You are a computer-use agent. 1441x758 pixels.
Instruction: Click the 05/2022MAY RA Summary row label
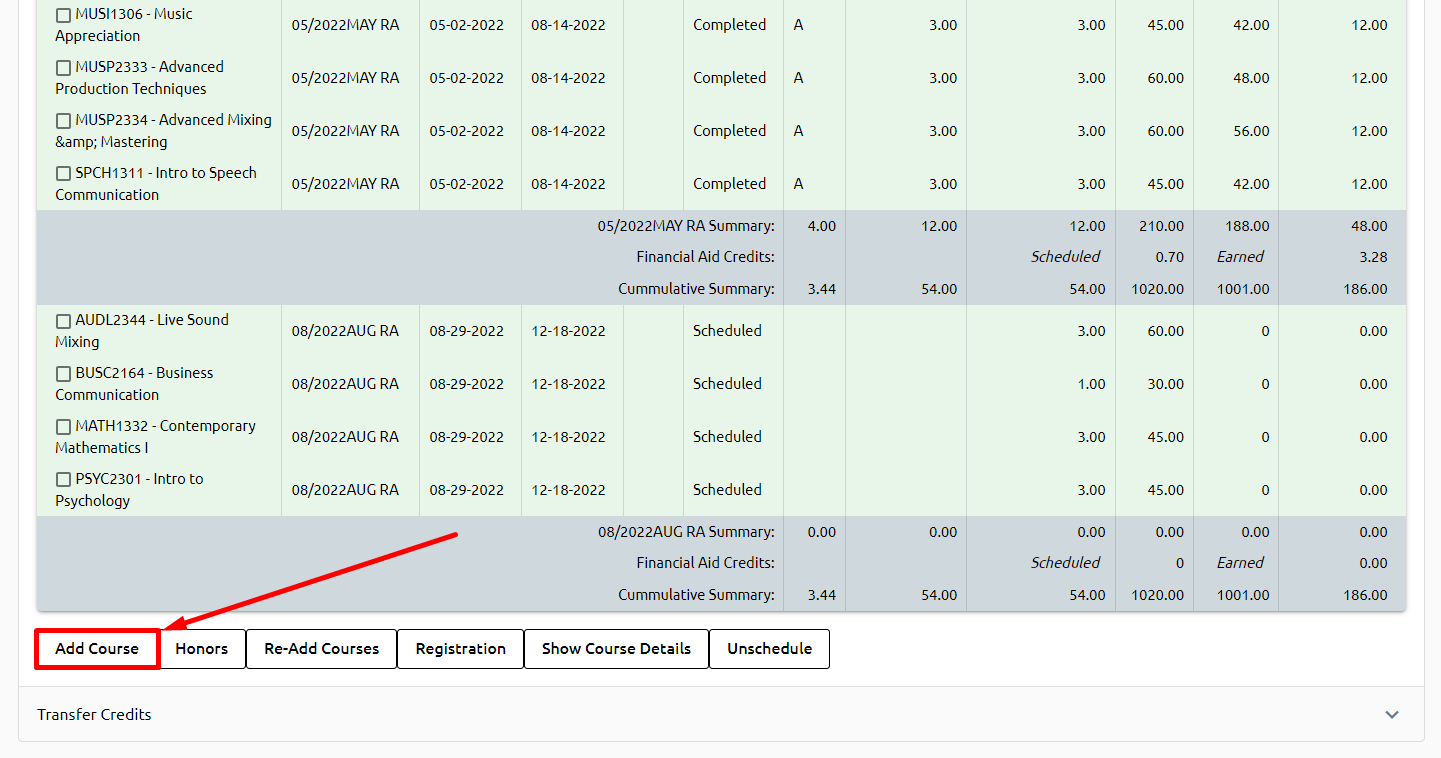[x=686, y=226]
